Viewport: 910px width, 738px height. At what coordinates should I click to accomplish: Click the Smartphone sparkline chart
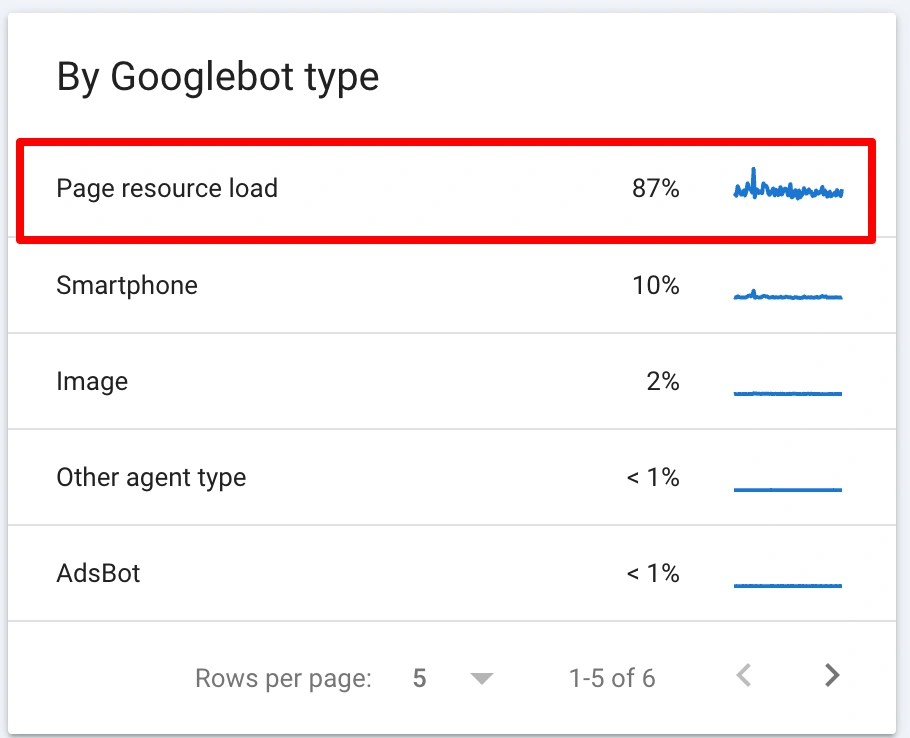coord(788,295)
